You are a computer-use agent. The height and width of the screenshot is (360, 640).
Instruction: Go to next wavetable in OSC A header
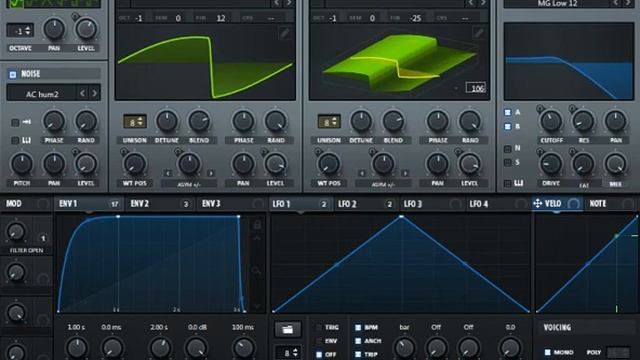289,3
